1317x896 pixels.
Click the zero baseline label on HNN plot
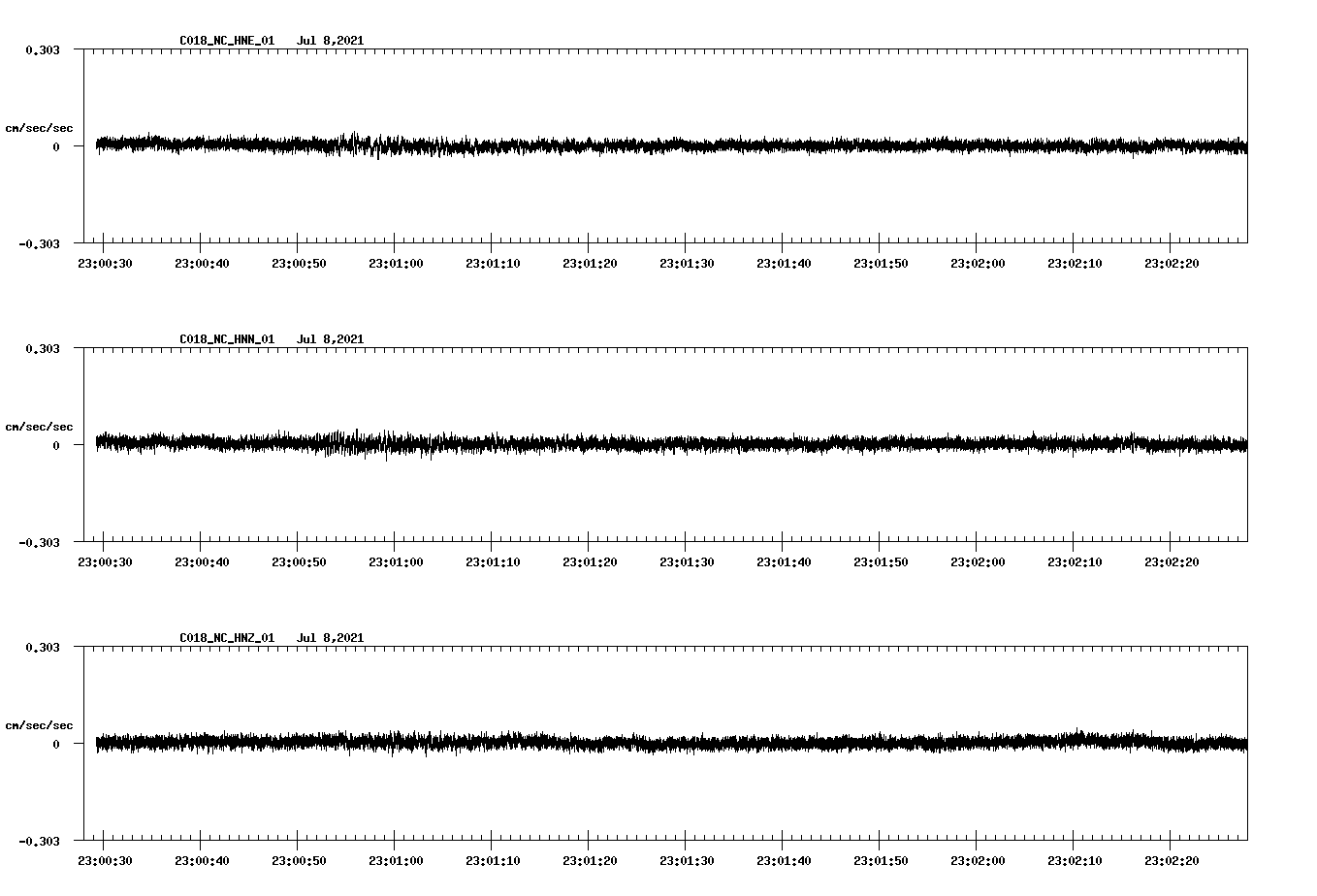pyautogui.click(x=55, y=447)
